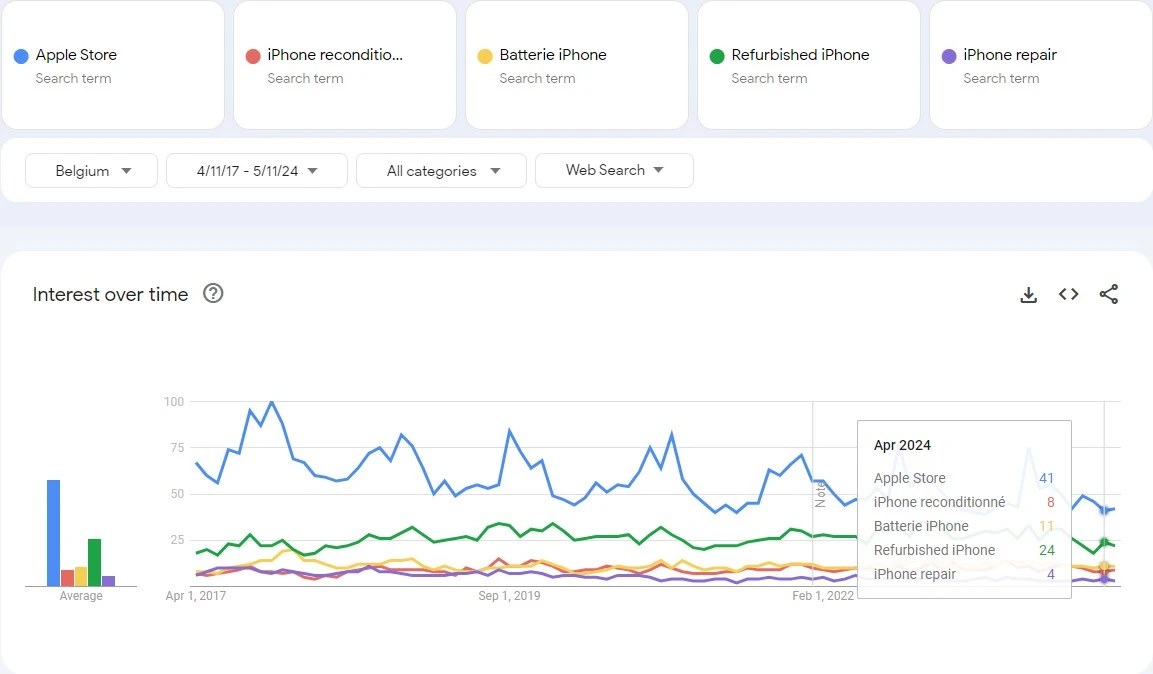Expand the 4/11/17 - 5/11/24 date range
This screenshot has height=674, width=1153.
(x=257, y=171)
